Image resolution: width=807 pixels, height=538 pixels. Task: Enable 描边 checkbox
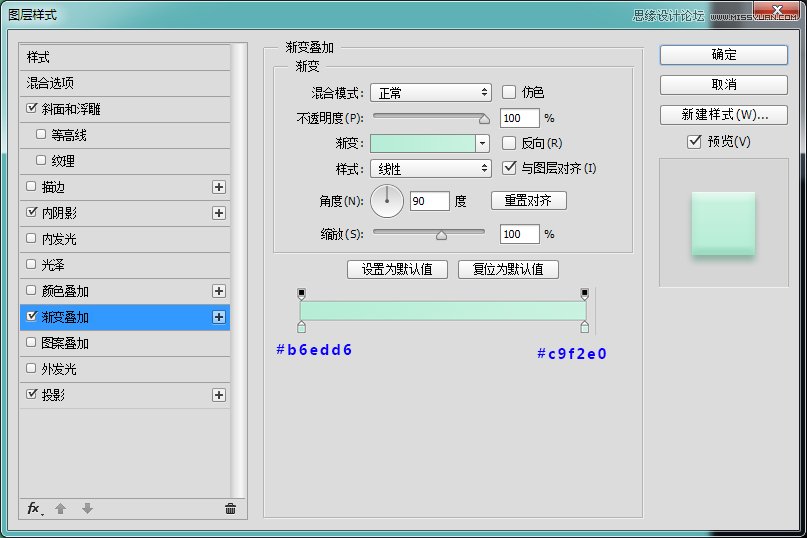31,186
